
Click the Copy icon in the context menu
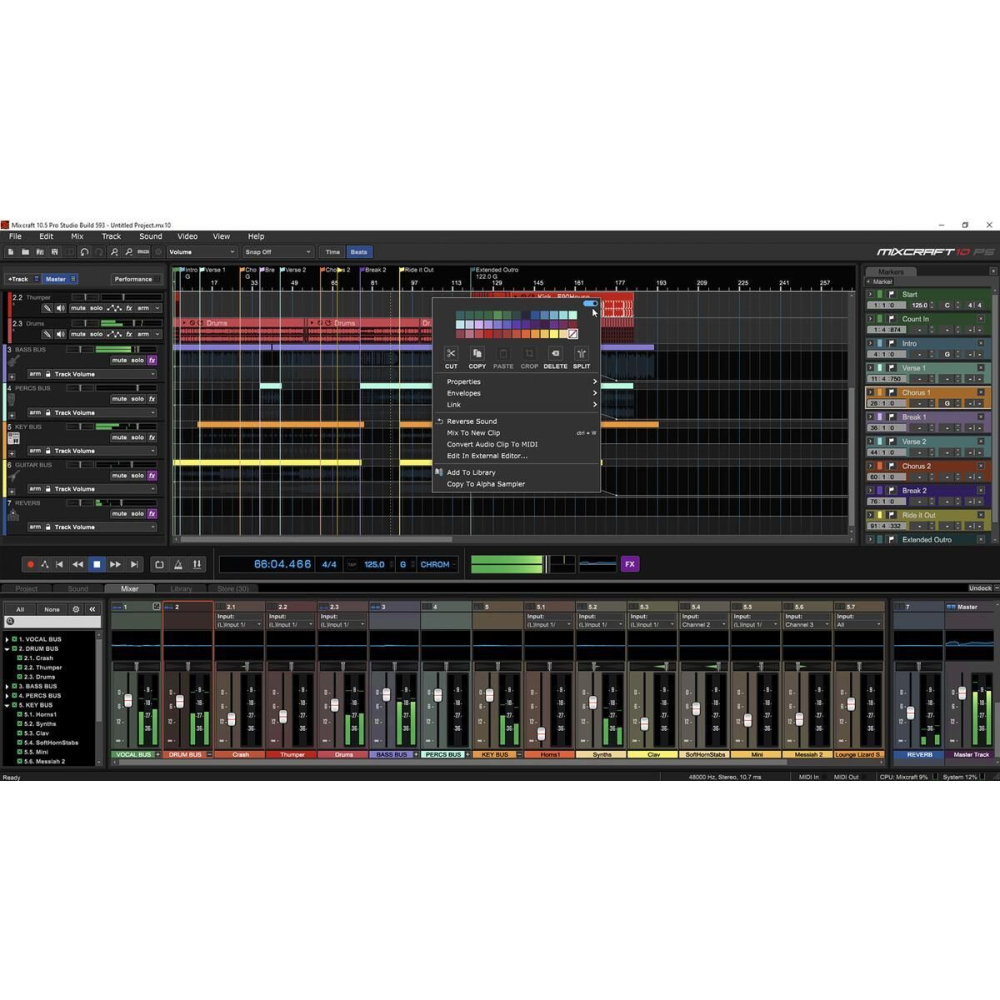pyautogui.click(x=477, y=354)
